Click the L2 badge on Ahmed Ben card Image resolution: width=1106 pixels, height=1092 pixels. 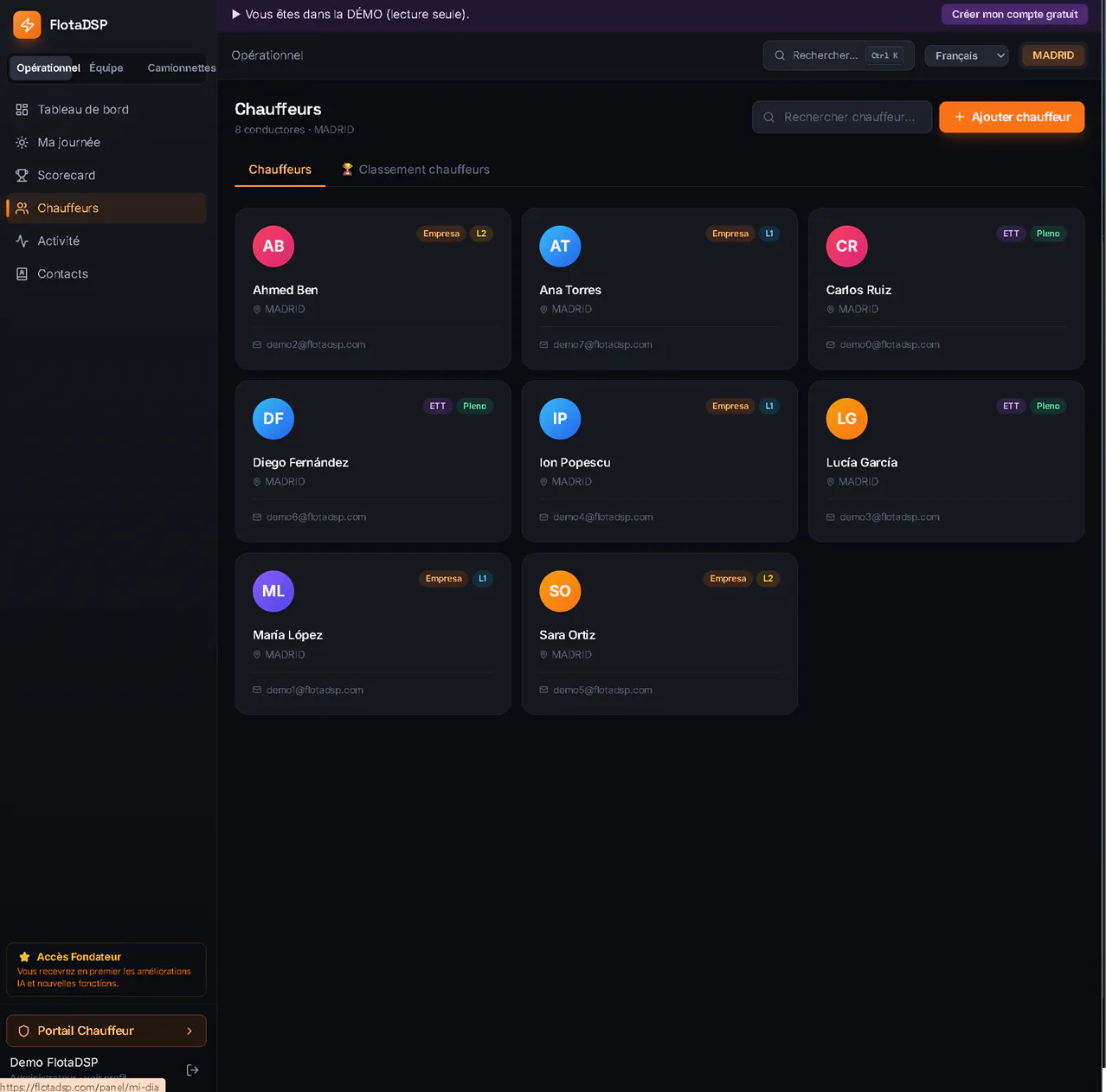pyautogui.click(x=481, y=234)
